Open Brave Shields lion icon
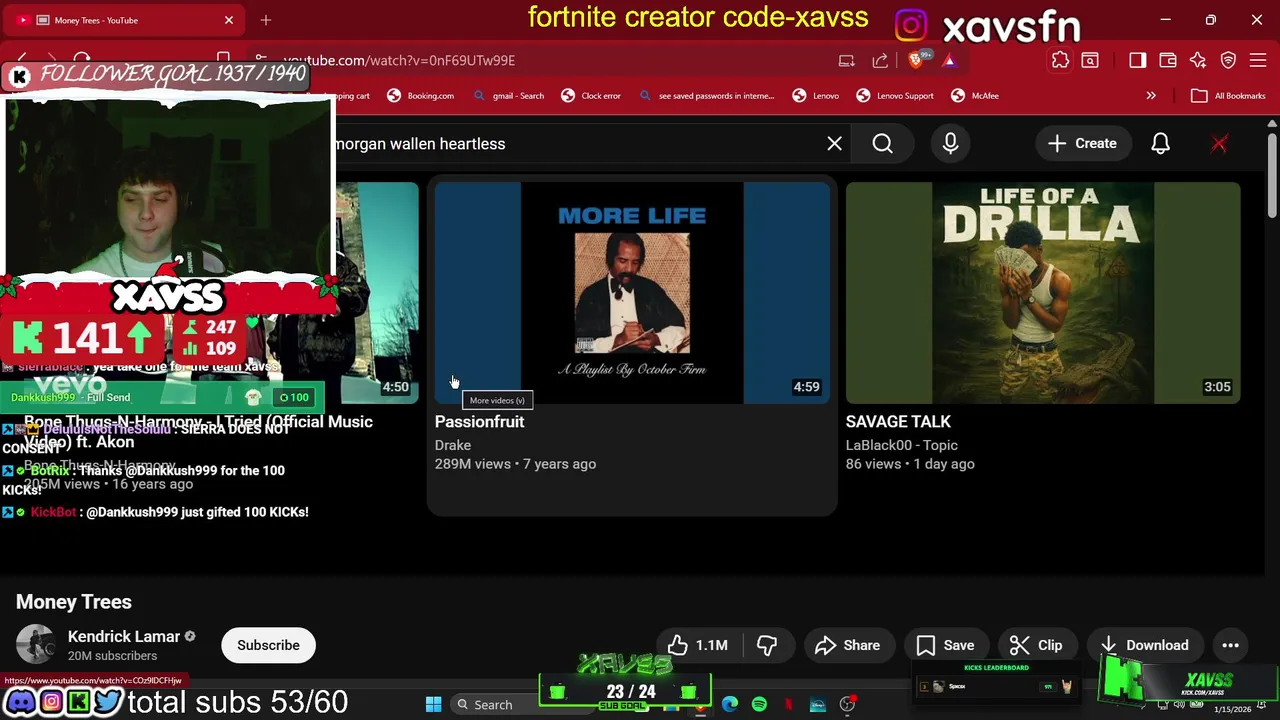 click(x=915, y=60)
